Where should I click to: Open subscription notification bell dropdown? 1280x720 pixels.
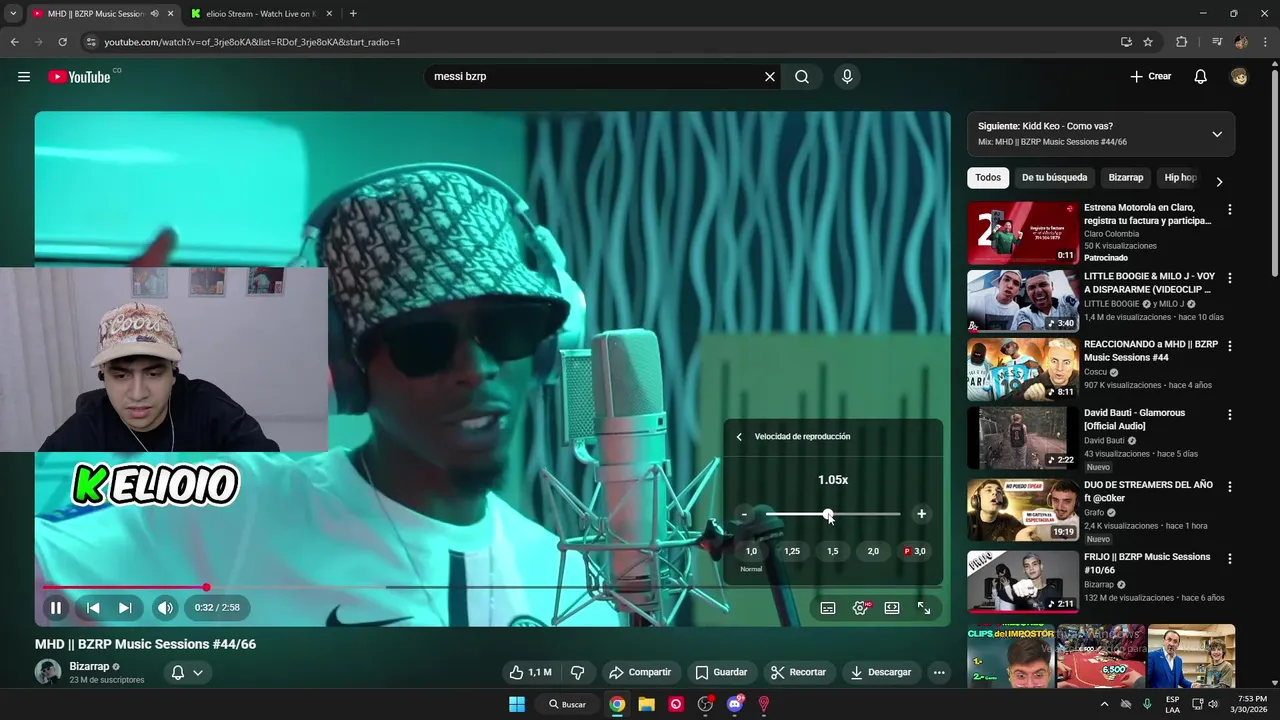click(x=187, y=672)
